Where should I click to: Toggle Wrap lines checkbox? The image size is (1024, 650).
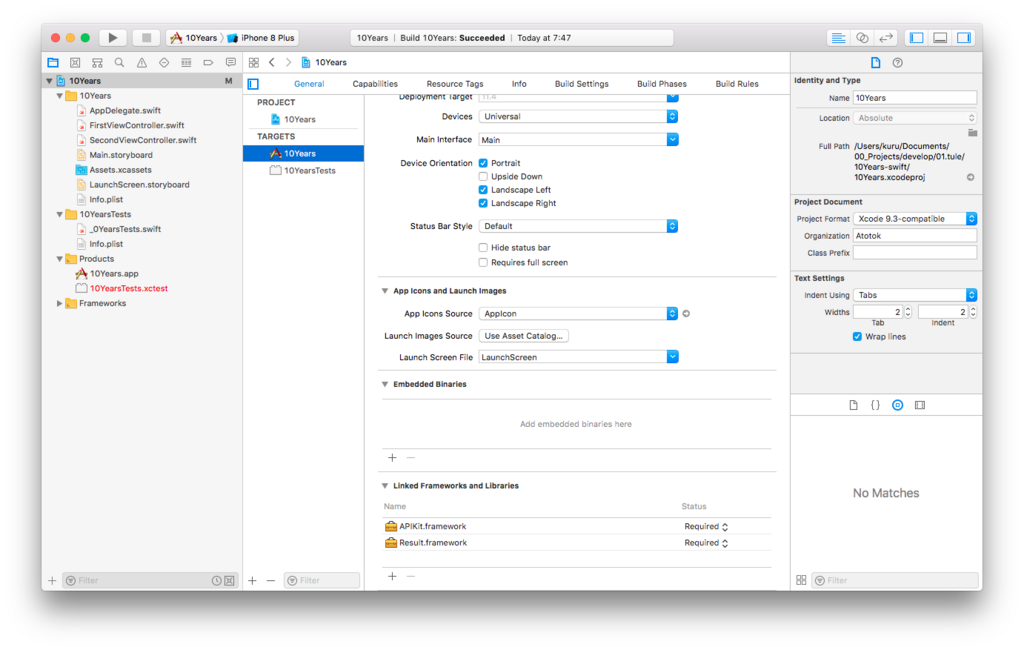point(857,336)
